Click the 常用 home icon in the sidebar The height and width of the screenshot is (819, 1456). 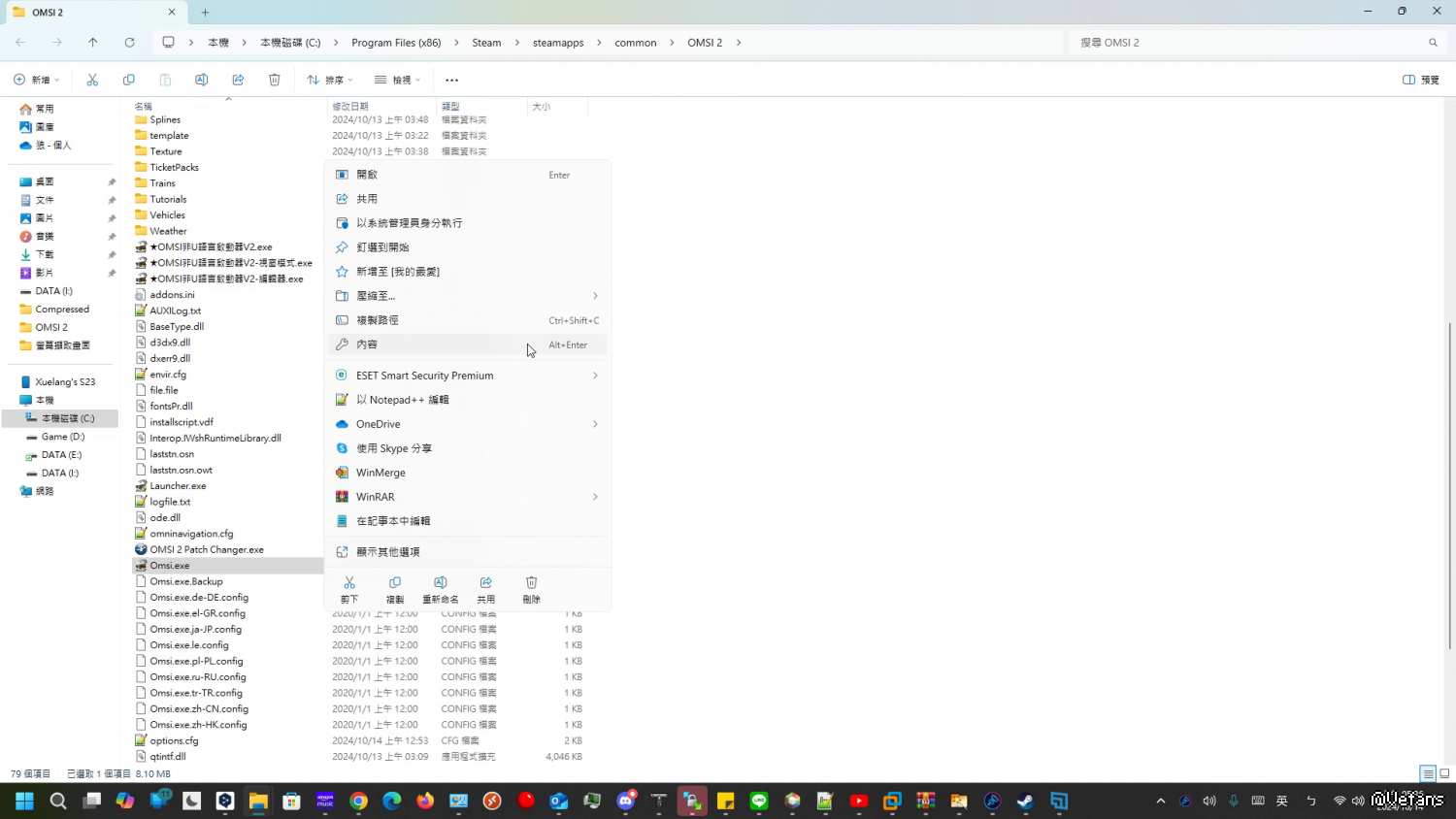(26, 109)
